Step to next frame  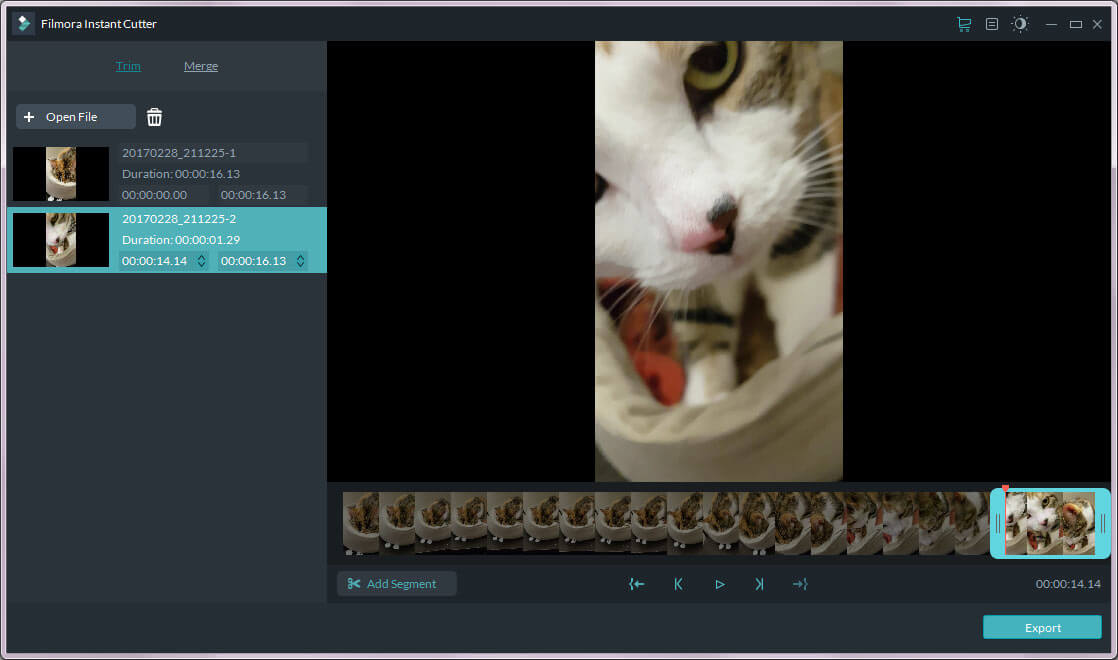click(x=759, y=584)
